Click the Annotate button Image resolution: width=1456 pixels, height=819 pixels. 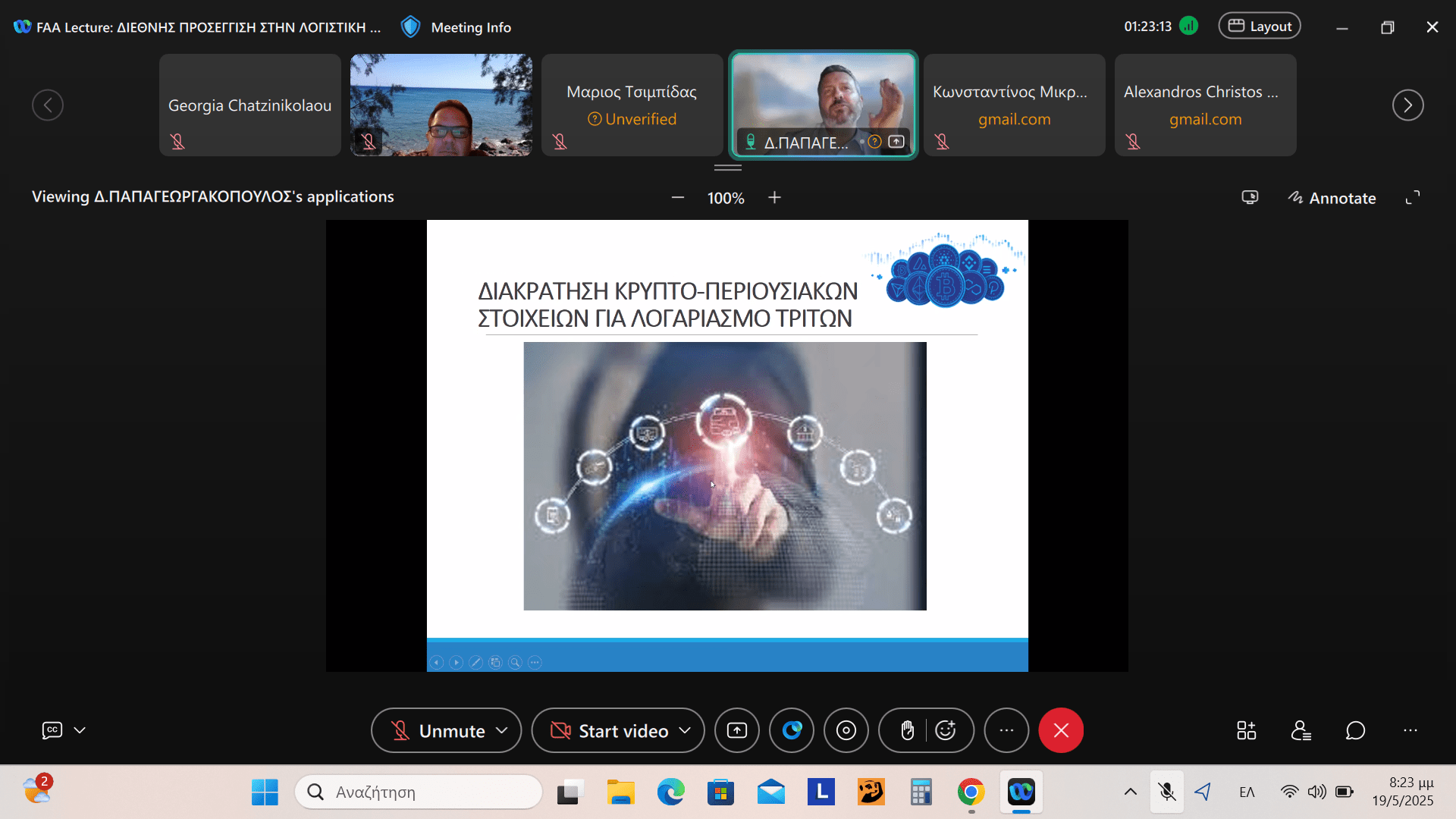click(1332, 198)
